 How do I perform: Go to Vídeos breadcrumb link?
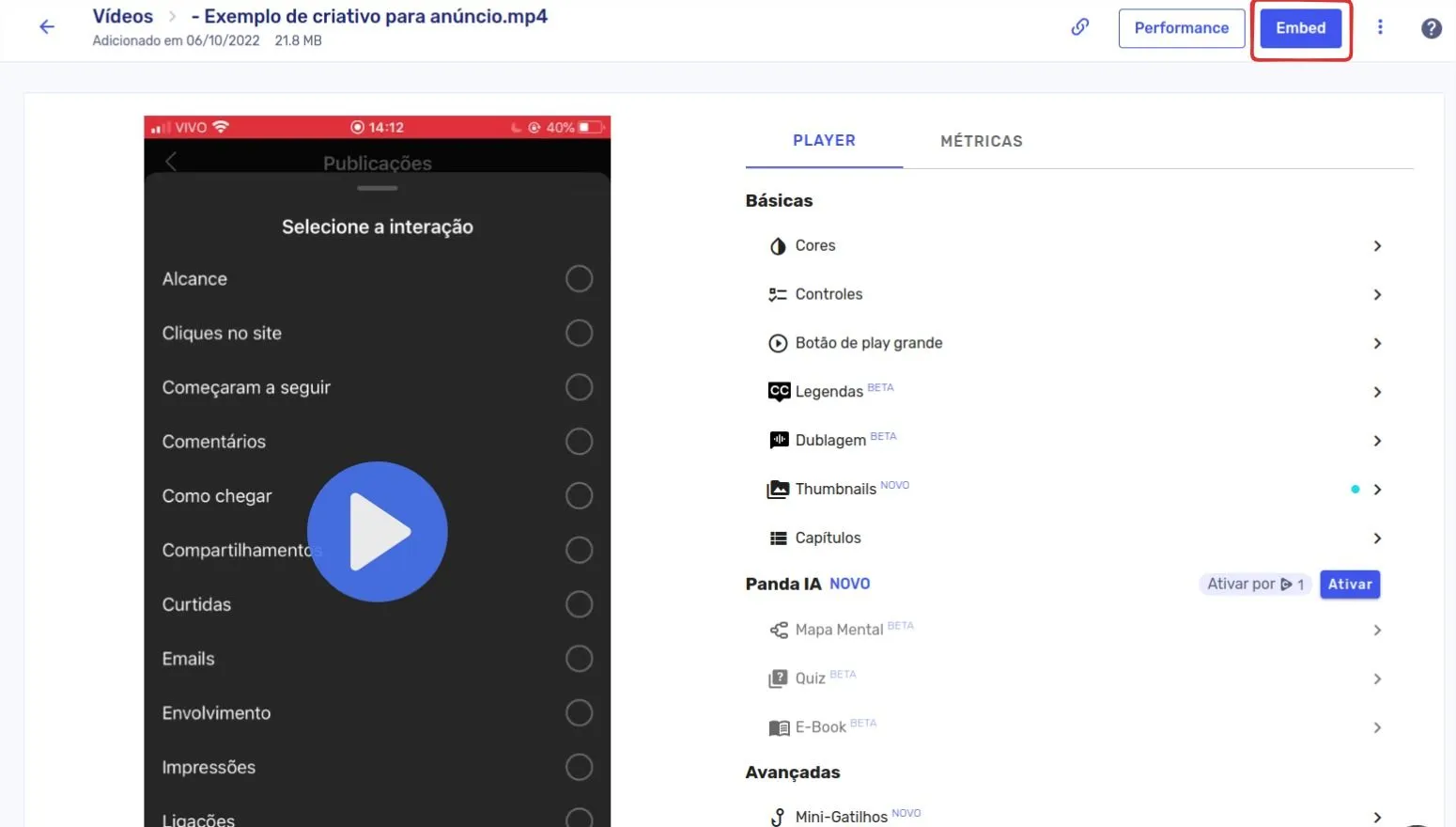[x=123, y=16]
